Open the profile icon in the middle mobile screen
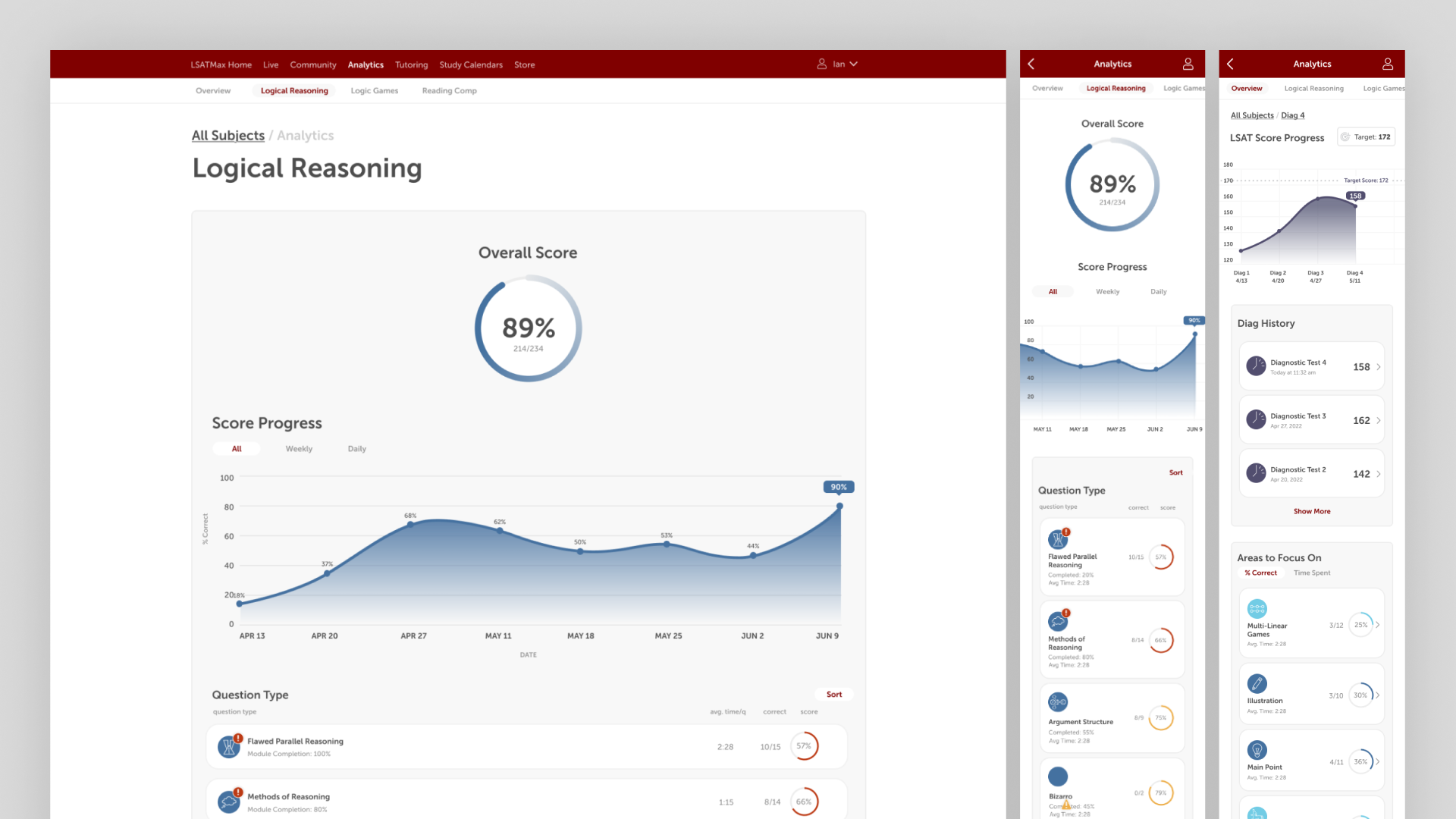This screenshot has width=1456, height=819. click(x=1188, y=64)
